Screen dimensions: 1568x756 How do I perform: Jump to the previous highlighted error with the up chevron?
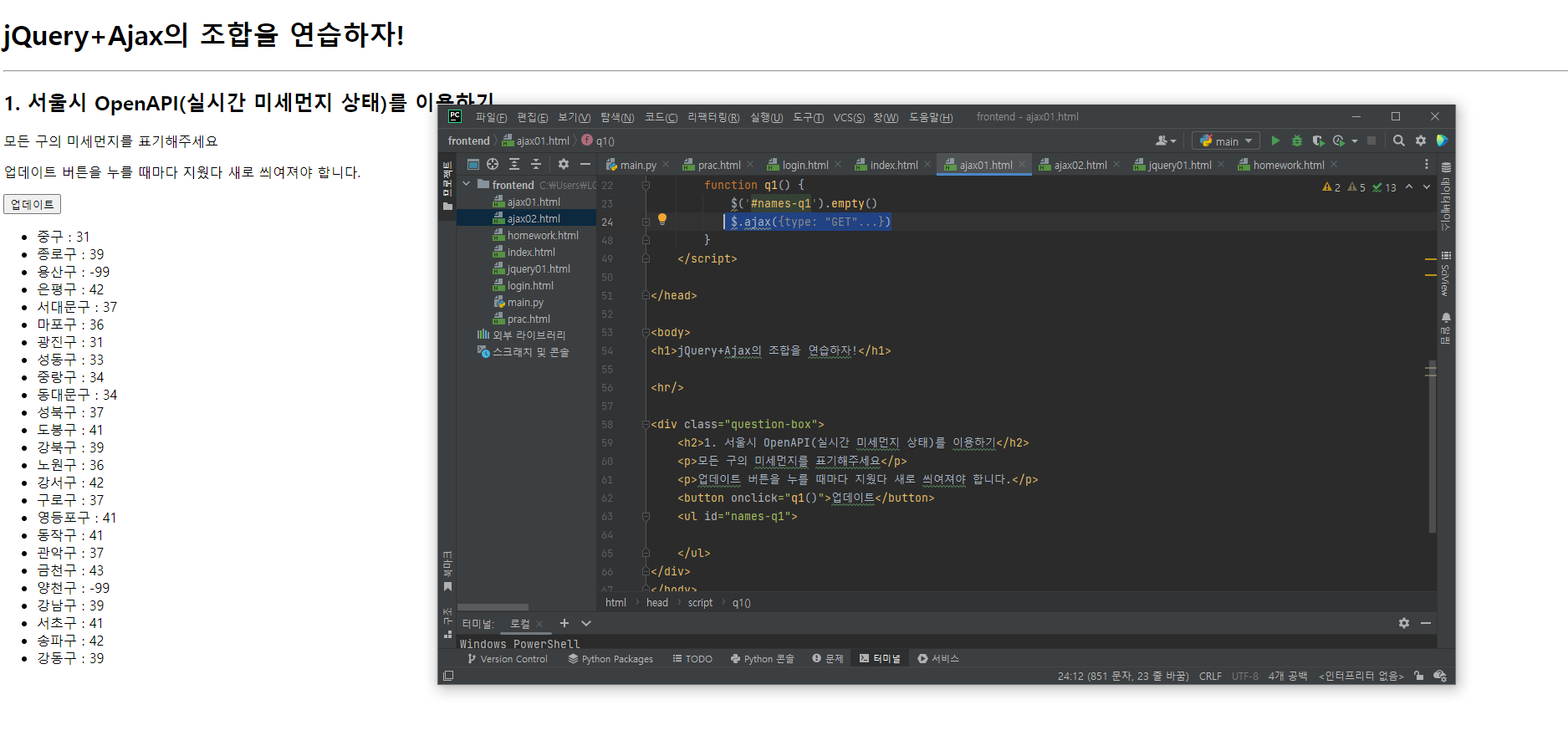(1409, 186)
